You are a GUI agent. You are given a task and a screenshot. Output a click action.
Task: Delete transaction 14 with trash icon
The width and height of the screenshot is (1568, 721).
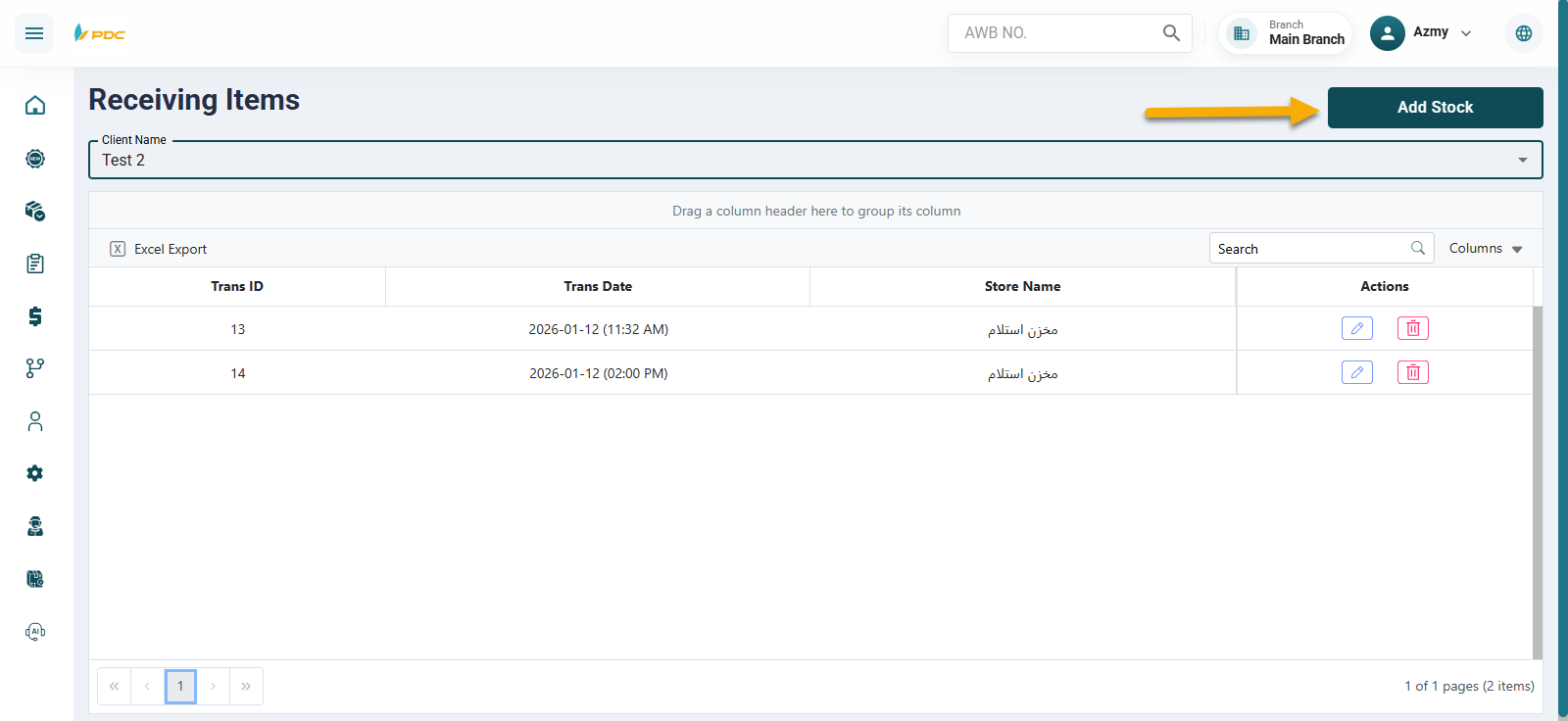pyautogui.click(x=1413, y=372)
